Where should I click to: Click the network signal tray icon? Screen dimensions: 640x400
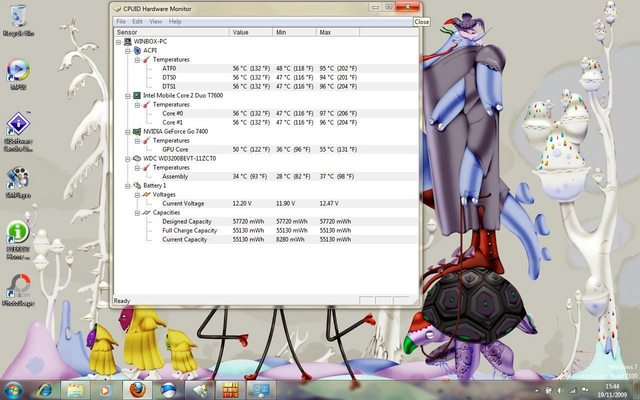click(x=573, y=391)
